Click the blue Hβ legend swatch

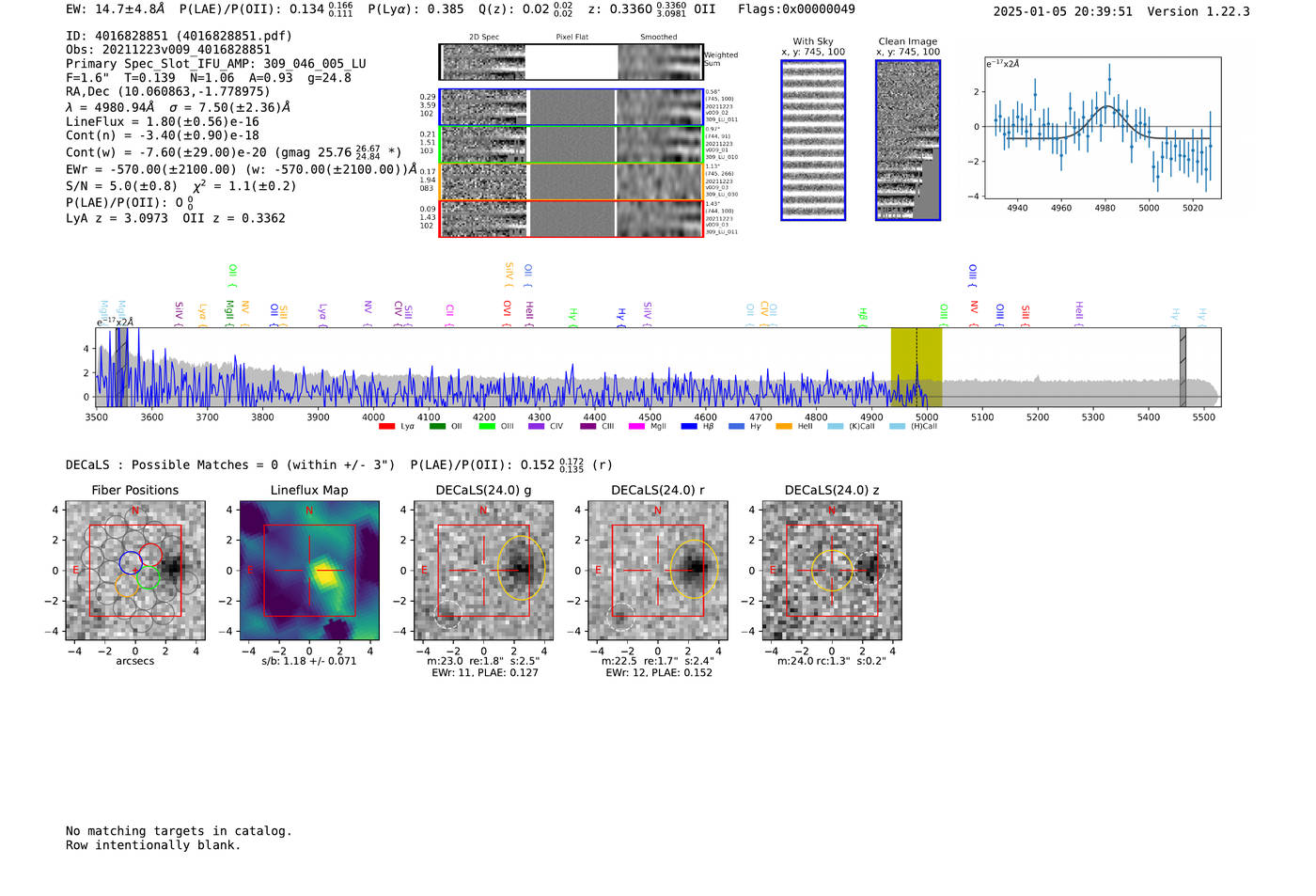coord(689,427)
